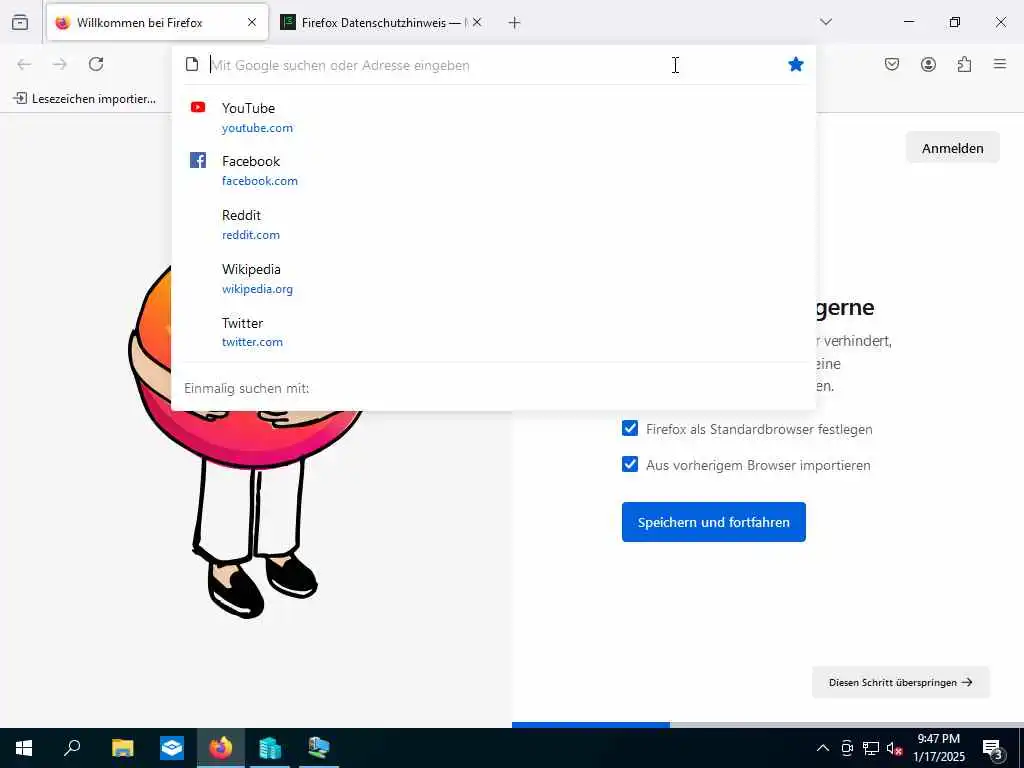Image resolution: width=1024 pixels, height=768 pixels.
Task: Open the Firefox View icon
Action: coord(20,22)
